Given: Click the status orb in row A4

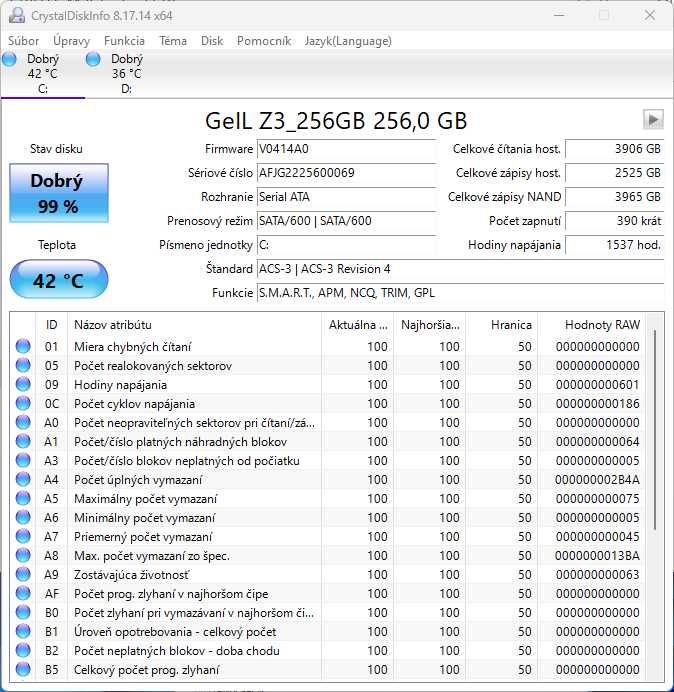Looking at the screenshot, I should click(x=23, y=479).
